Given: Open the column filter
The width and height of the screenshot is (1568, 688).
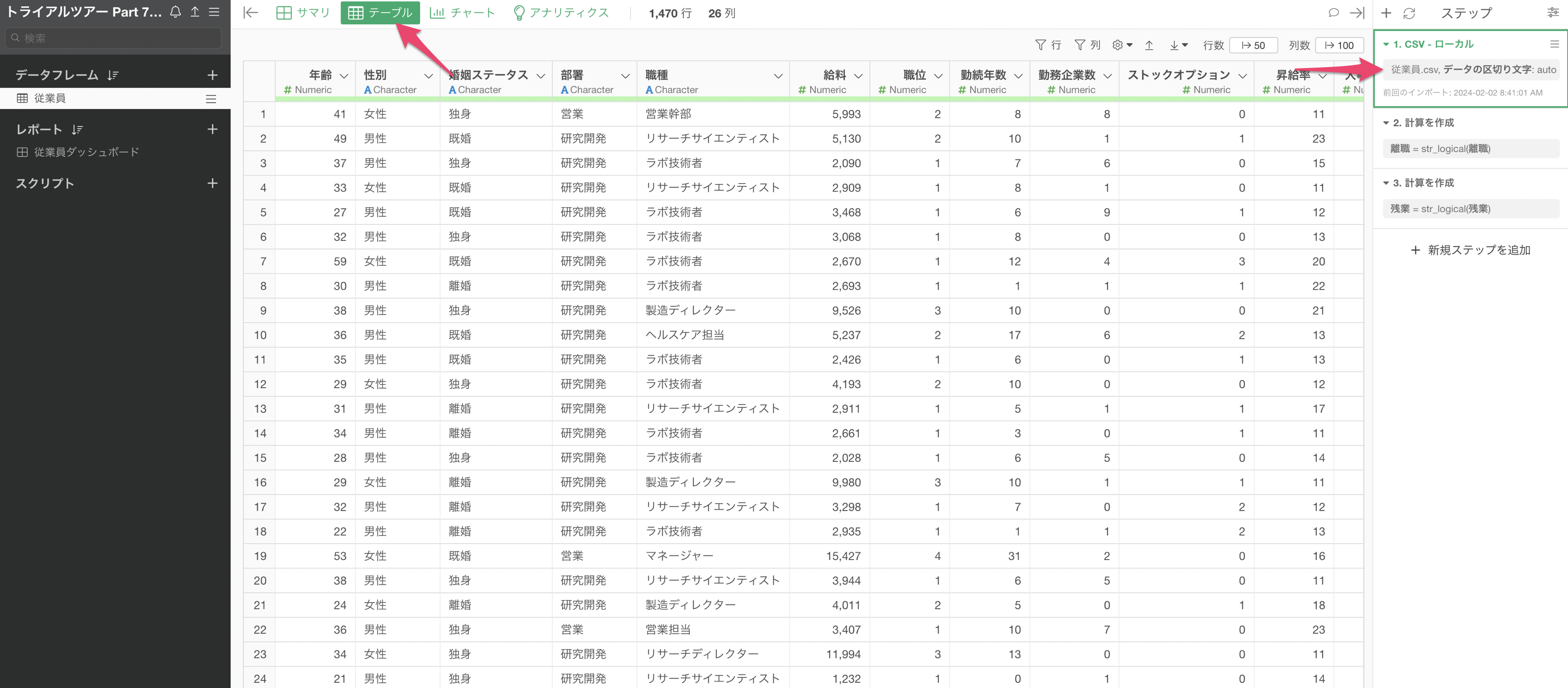Looking at the screenshot, I should pos(1087,45).
